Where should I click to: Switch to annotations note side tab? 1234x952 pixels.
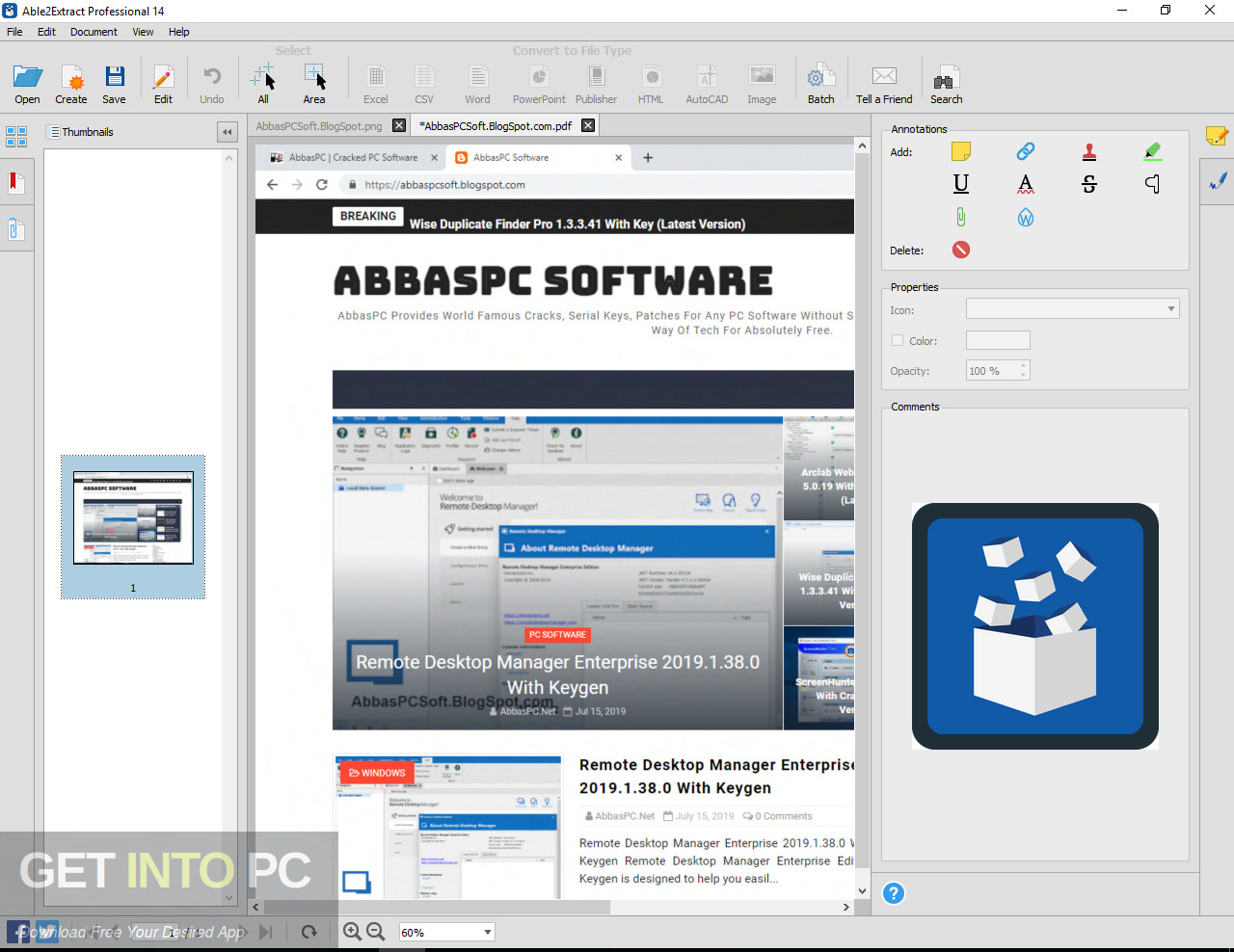coord(1217,136)
